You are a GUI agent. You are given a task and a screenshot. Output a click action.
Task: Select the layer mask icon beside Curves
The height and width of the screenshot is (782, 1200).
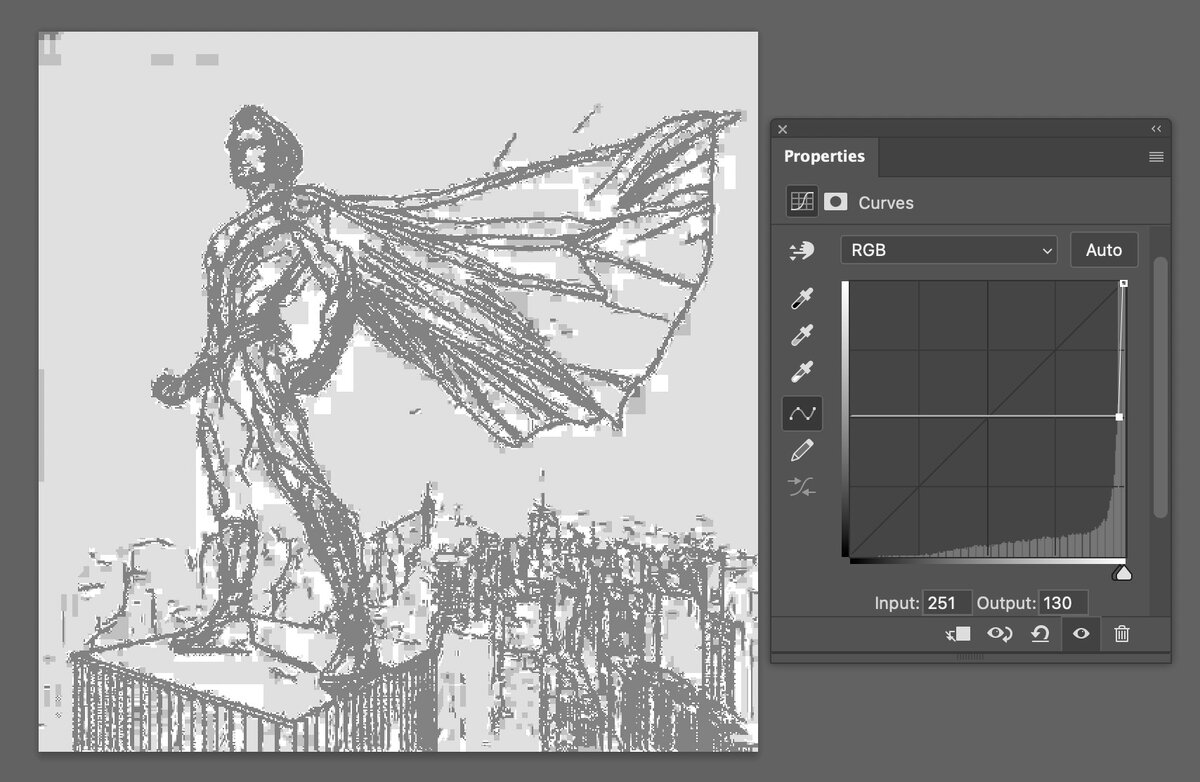pos(836,202)
